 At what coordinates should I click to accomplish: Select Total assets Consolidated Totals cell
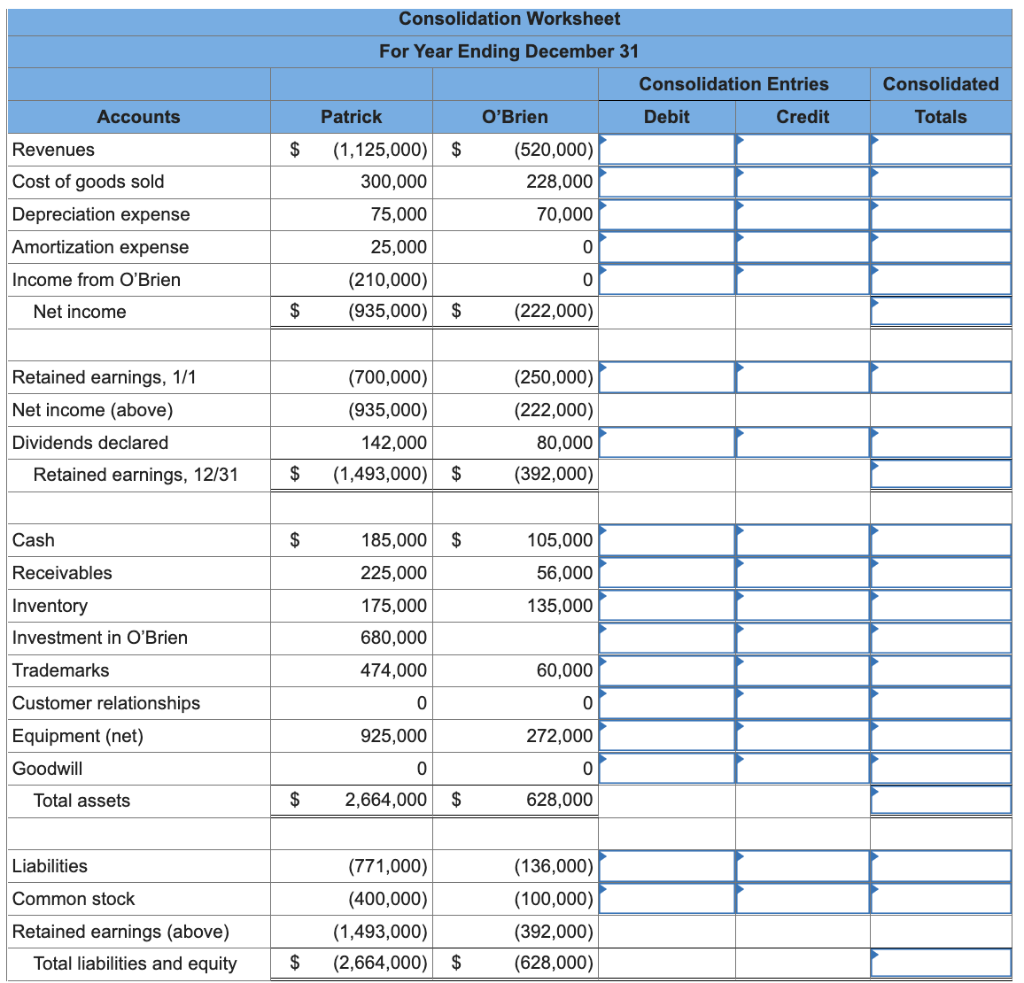(940, 800)
